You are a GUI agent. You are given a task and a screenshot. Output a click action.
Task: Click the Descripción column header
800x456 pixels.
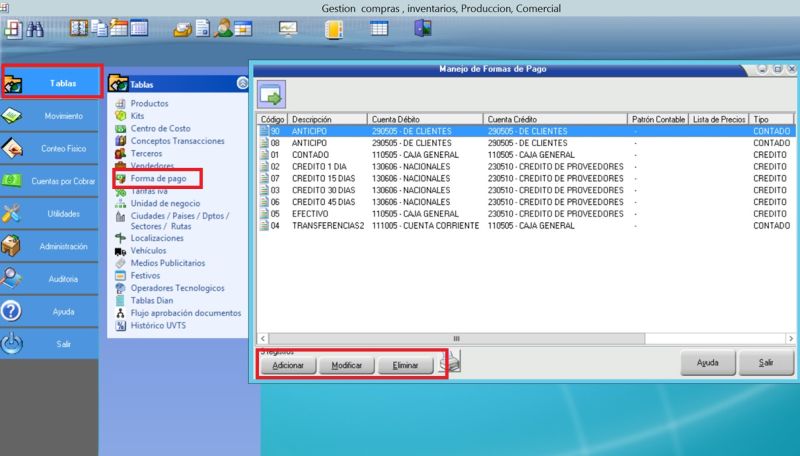(x=311, y=119)
